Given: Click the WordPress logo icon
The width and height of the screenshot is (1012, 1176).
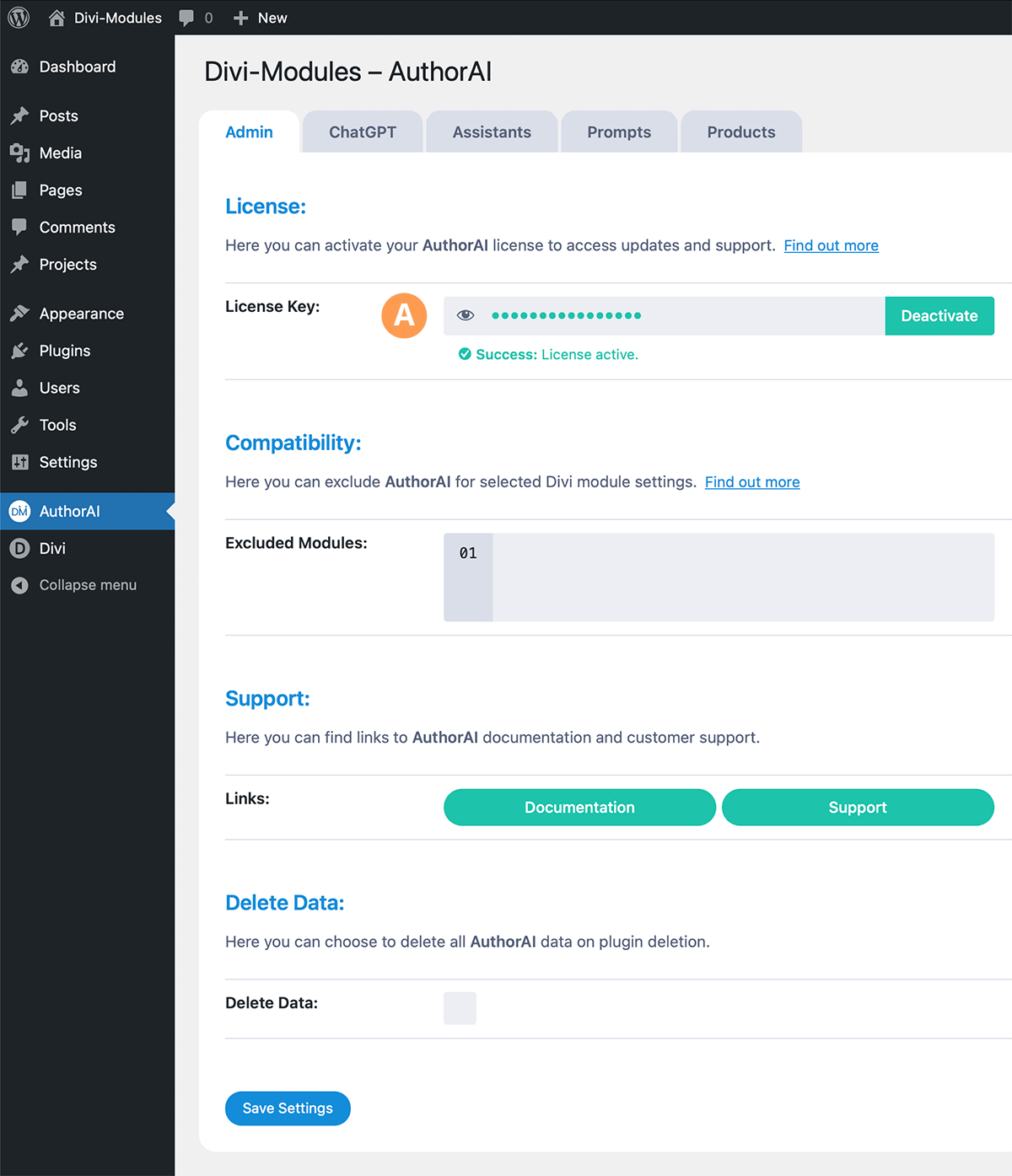Looking at the screenshot, I should click(19, 18).
